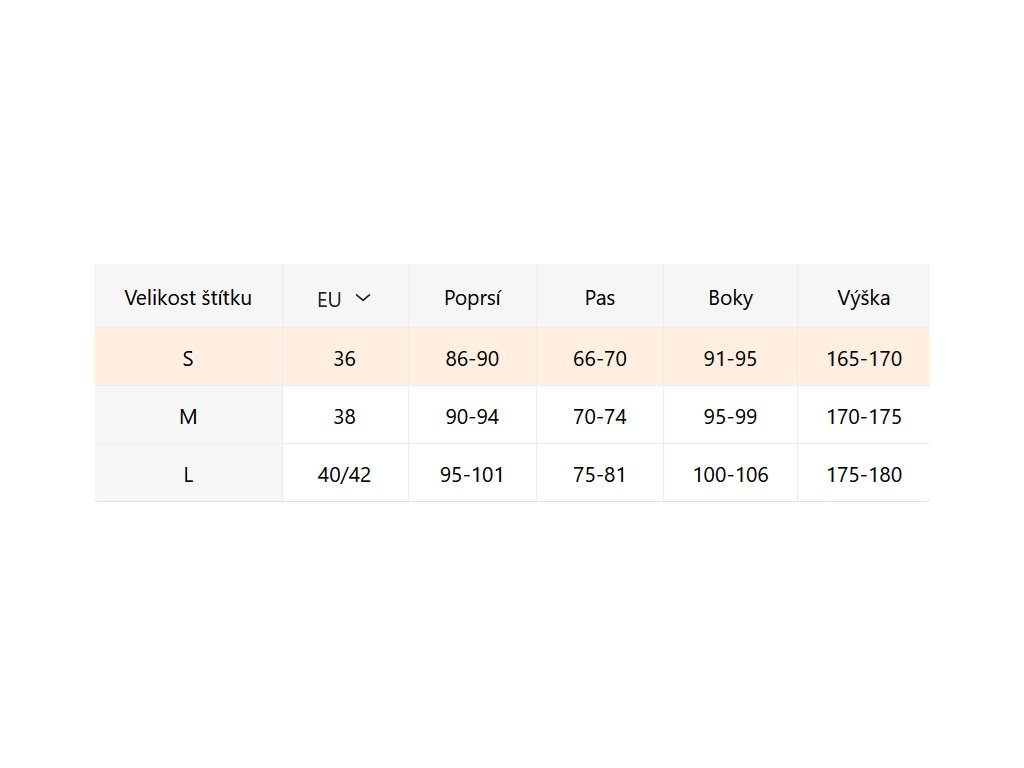This screenshot has height=768, width=1024.
Task: Click the EU size 40/42 cell
Action: [344, 474]
